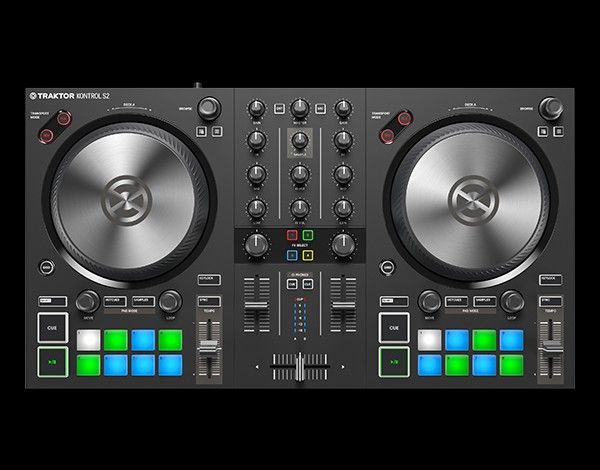This screenshot has height=470, width=600.
Task: Click the left channel GAIN knob
Action: coord(257,109)
